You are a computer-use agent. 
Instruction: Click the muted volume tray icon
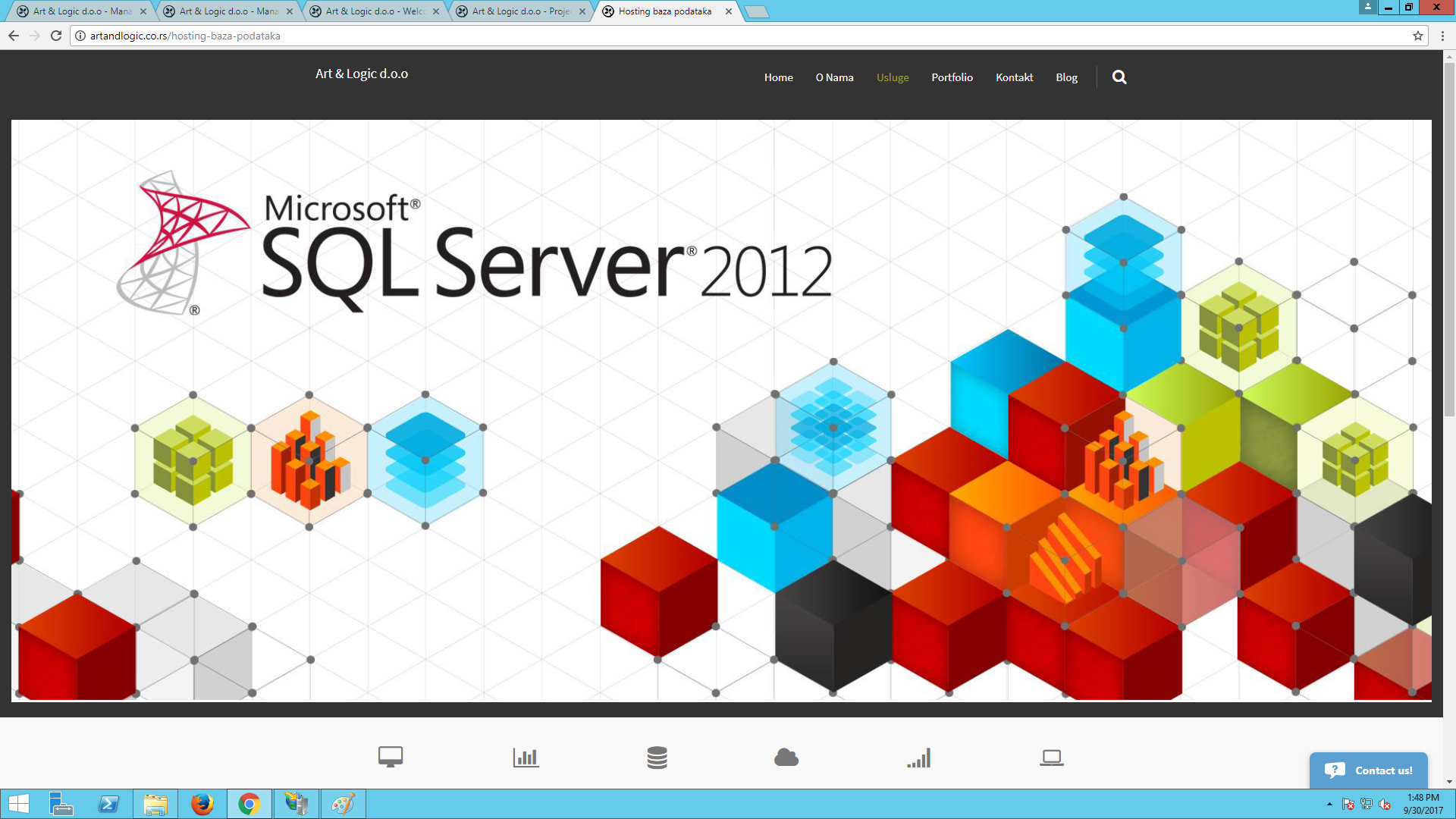click(1385, 804)
